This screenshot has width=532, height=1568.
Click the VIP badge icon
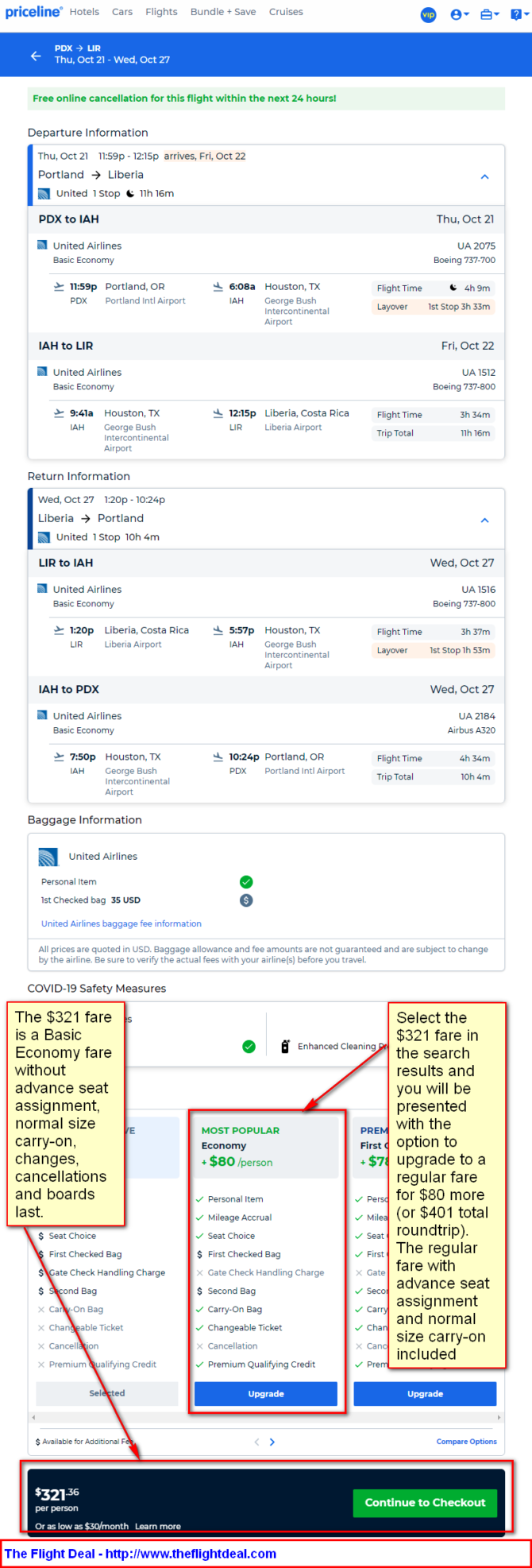428,14
